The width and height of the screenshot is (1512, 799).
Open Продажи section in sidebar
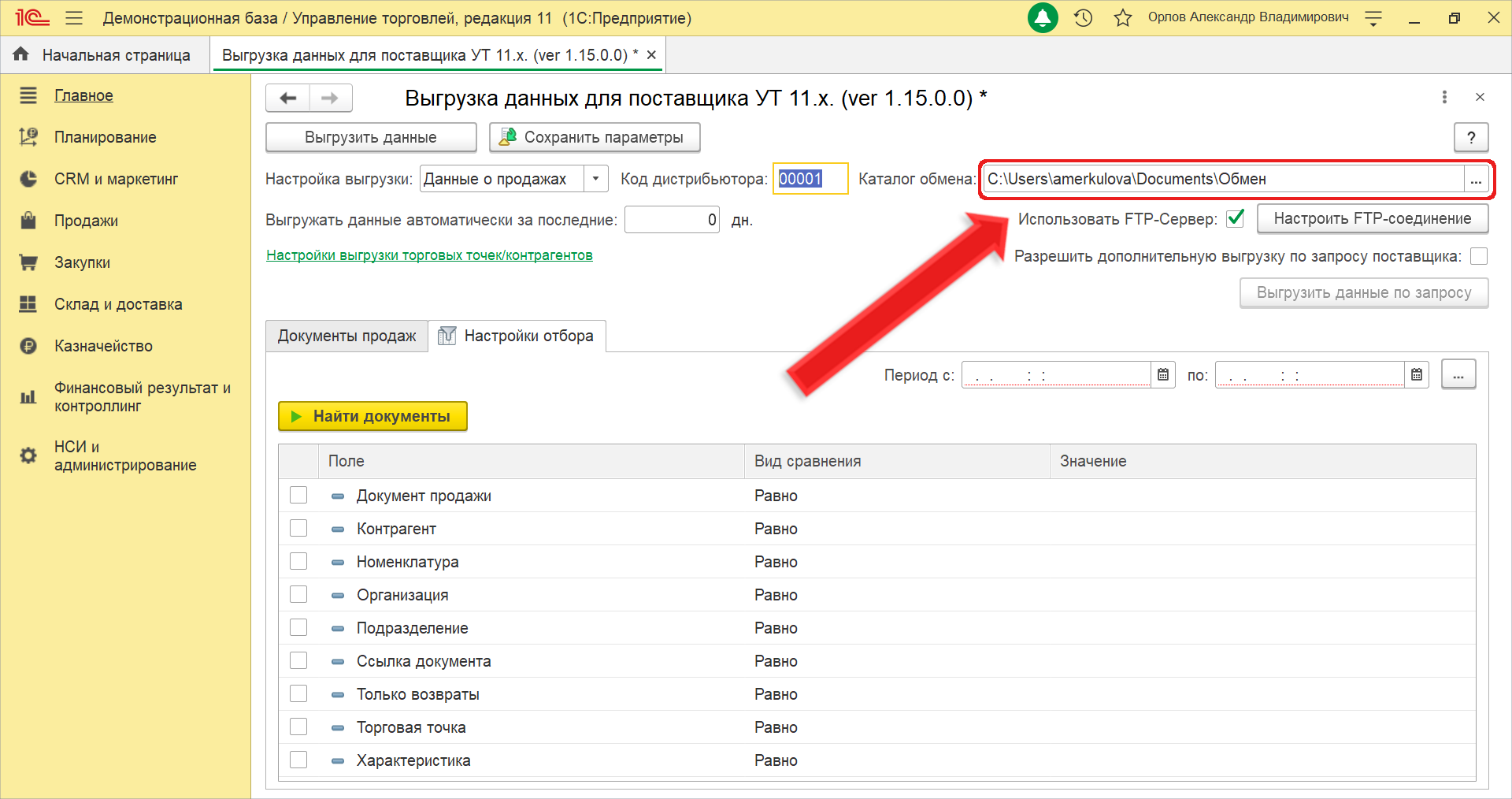[86, 221]
